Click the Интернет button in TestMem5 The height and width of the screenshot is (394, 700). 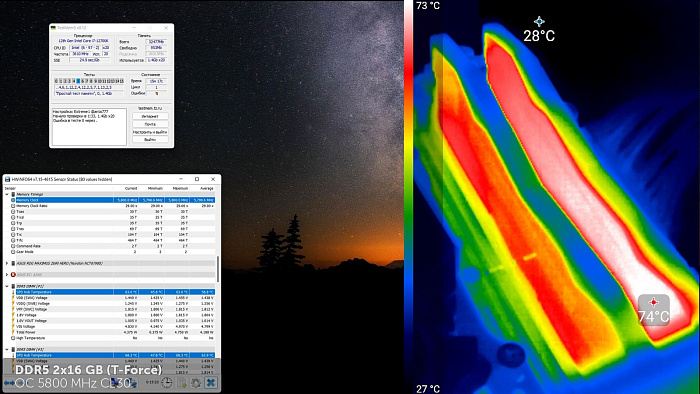(150, 116)
